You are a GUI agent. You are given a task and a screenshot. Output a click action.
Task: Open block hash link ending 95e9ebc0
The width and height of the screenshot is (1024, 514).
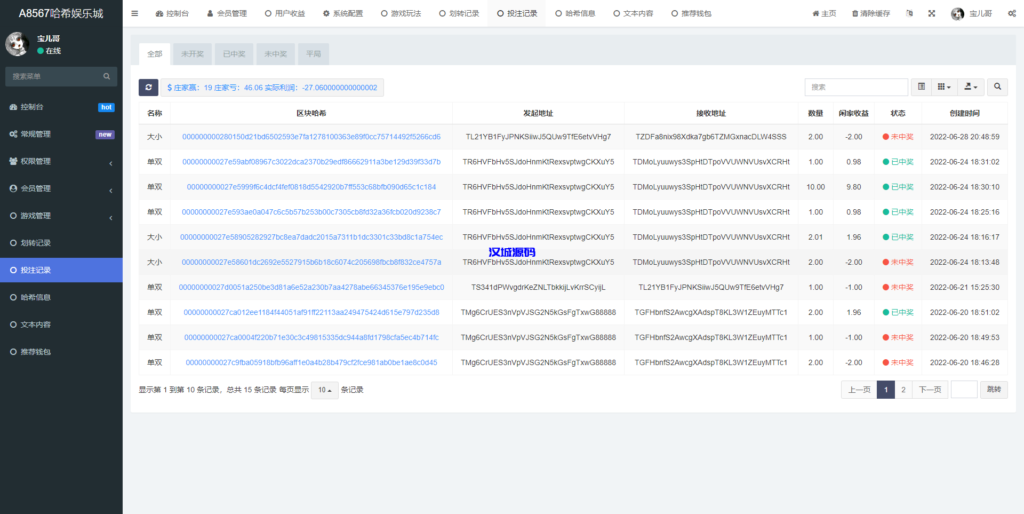tap(312, 287)
